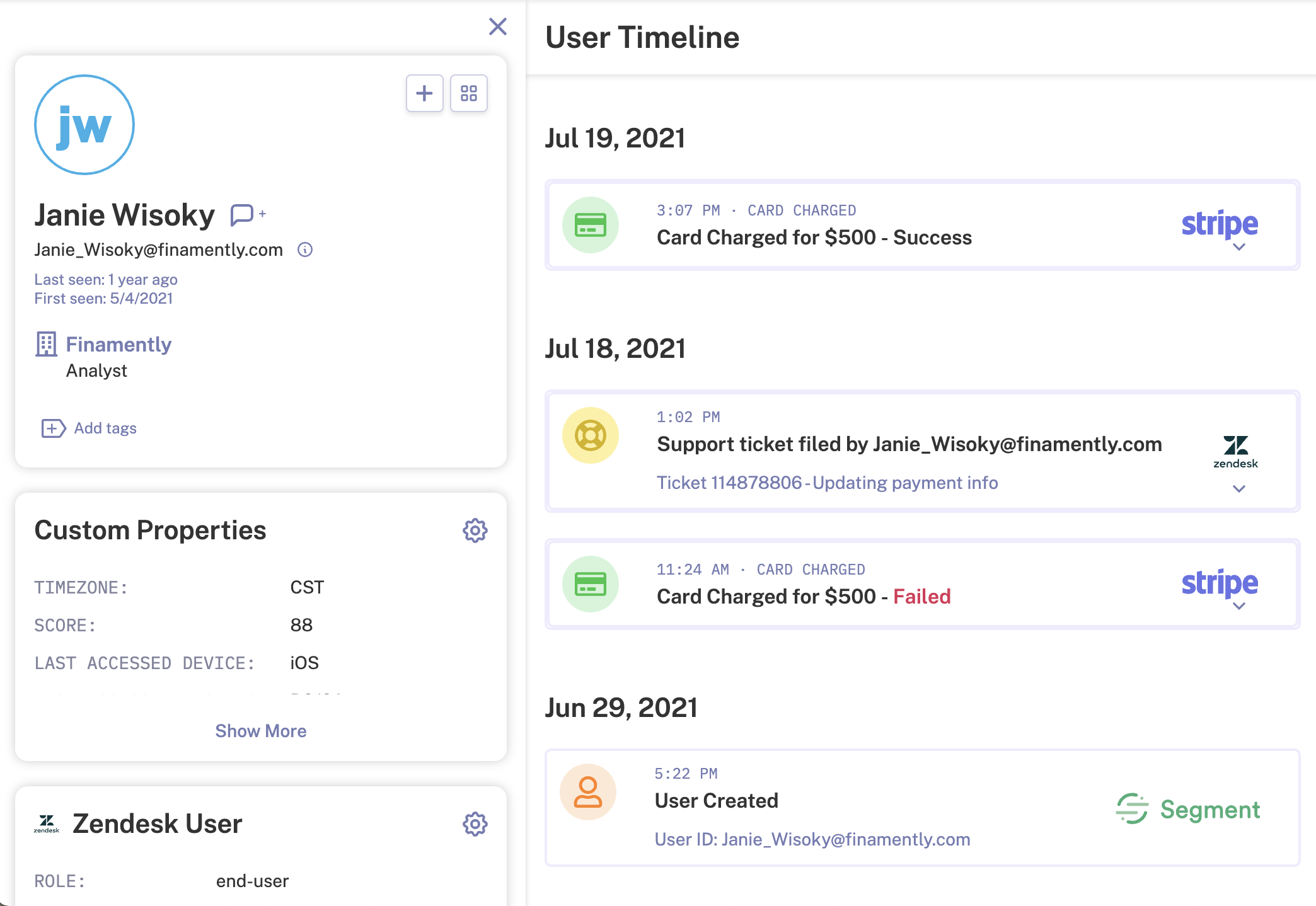The width and height of the screenshot is (1316, 906).
Task: Click 'Last seen: 1 year ago' text
Action: [106, 280]
